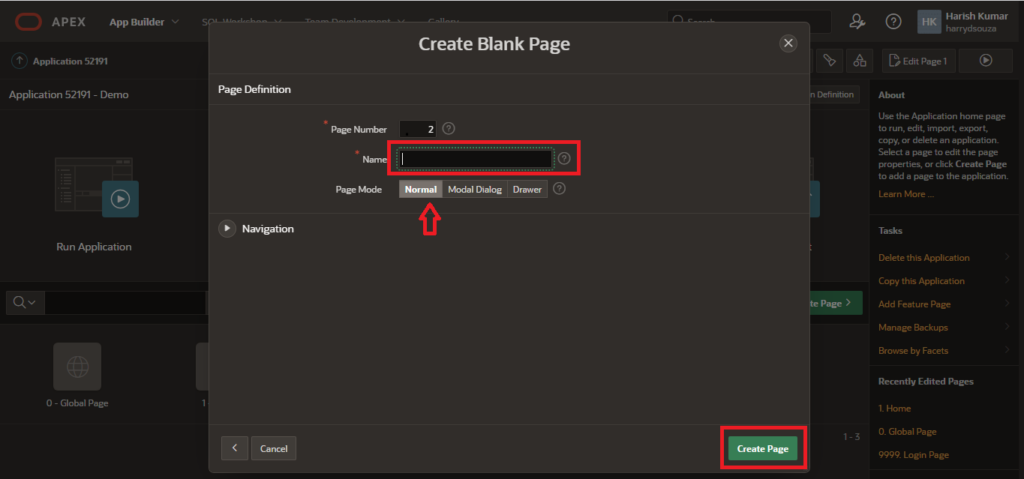Click the Application 52191 up arrow icon

click(19, 61)
